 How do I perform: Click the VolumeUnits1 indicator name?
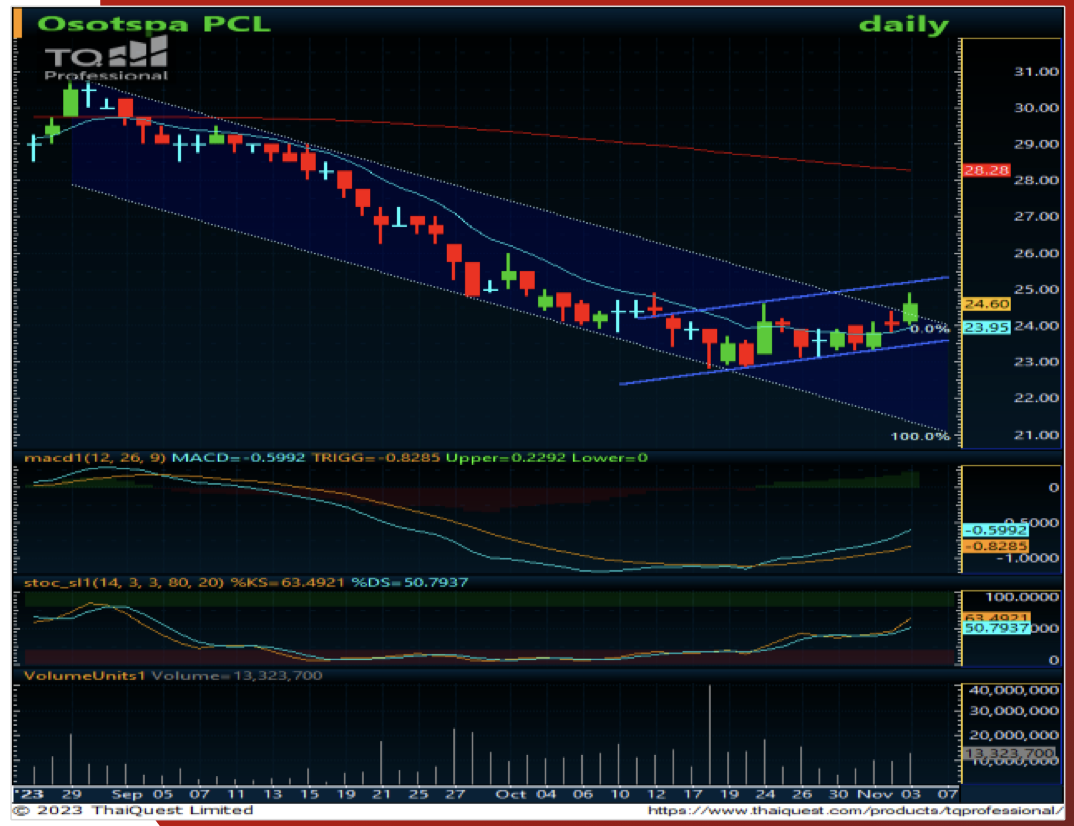pos(85,676)
